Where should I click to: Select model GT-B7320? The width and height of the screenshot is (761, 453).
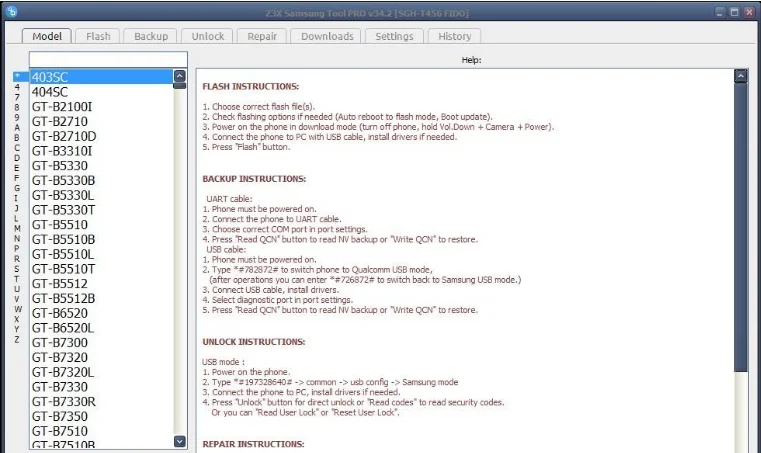(x=101, y=357)
